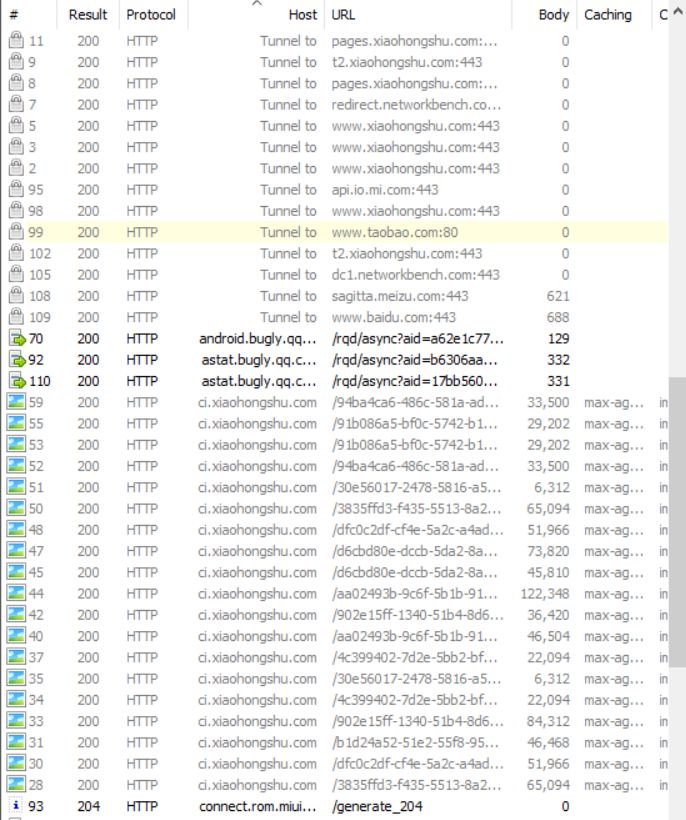Click the image icon of session 50

point(16,508)
